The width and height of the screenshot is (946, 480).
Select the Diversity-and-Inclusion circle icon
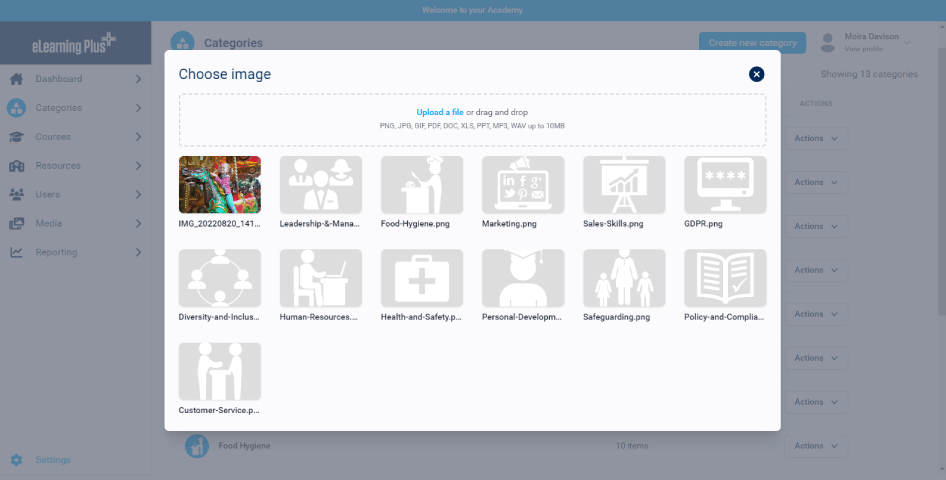pos(220,278)
